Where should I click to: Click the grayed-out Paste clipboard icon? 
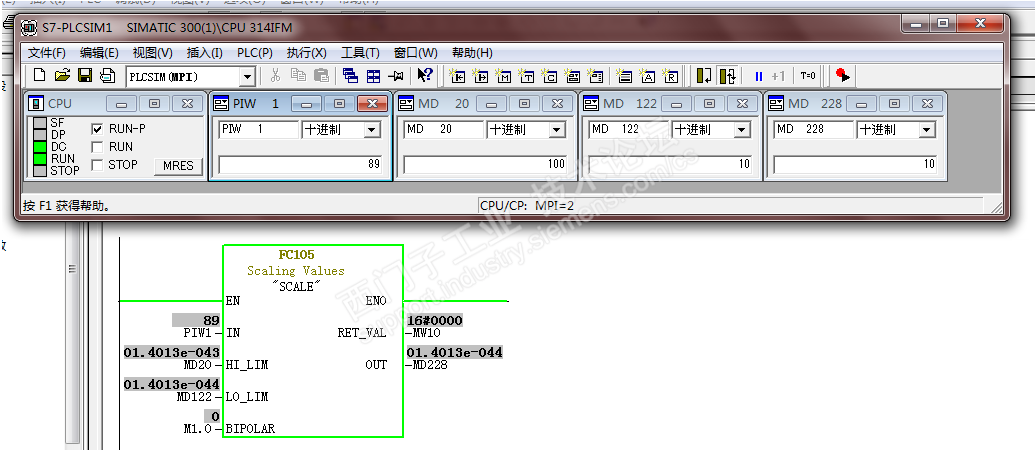click(x=321, y=76)
